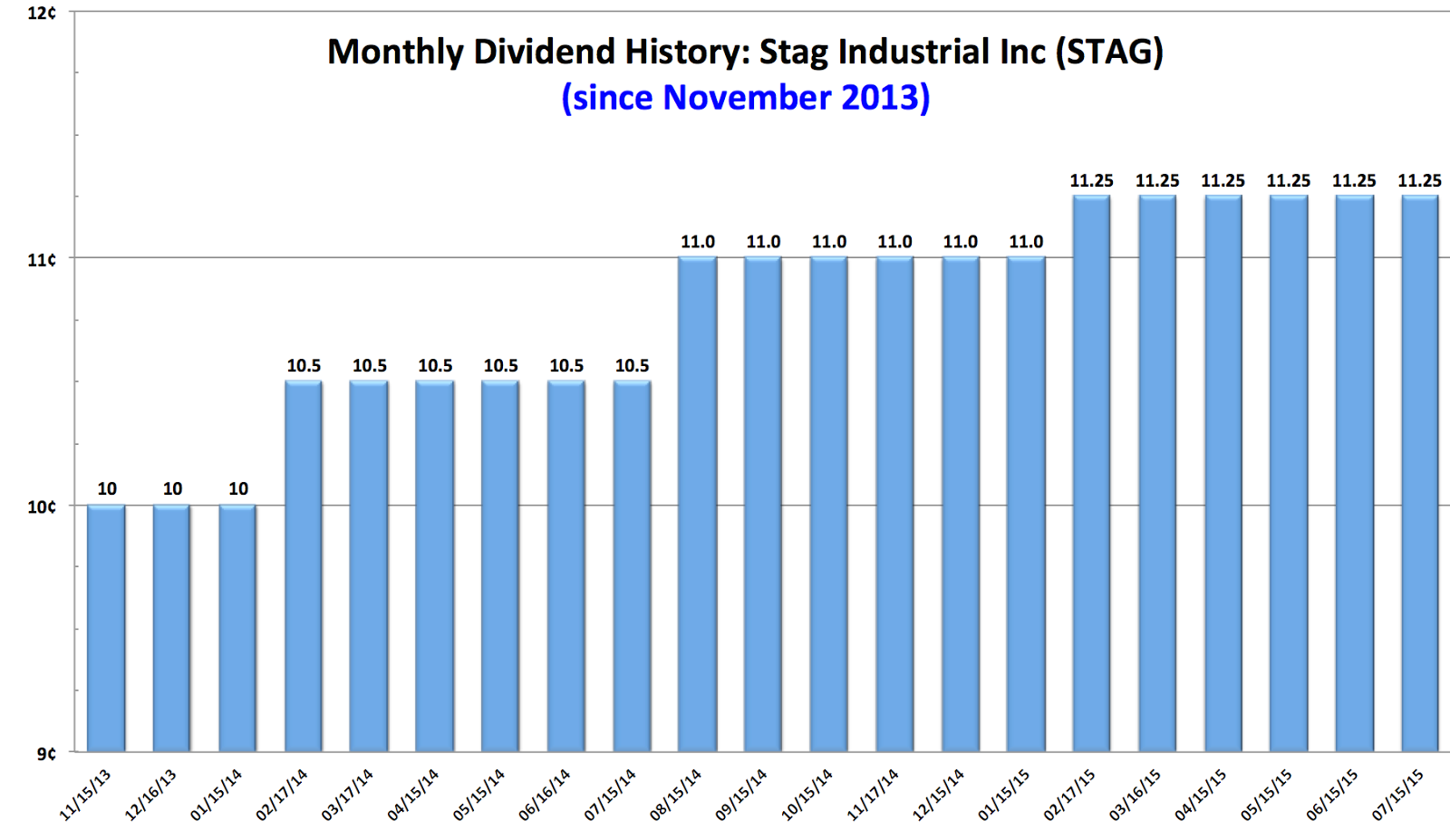Click the 11.25 data label above 06/15/15
Viewport: 1450px width, 840px height.
[1354, 181]
